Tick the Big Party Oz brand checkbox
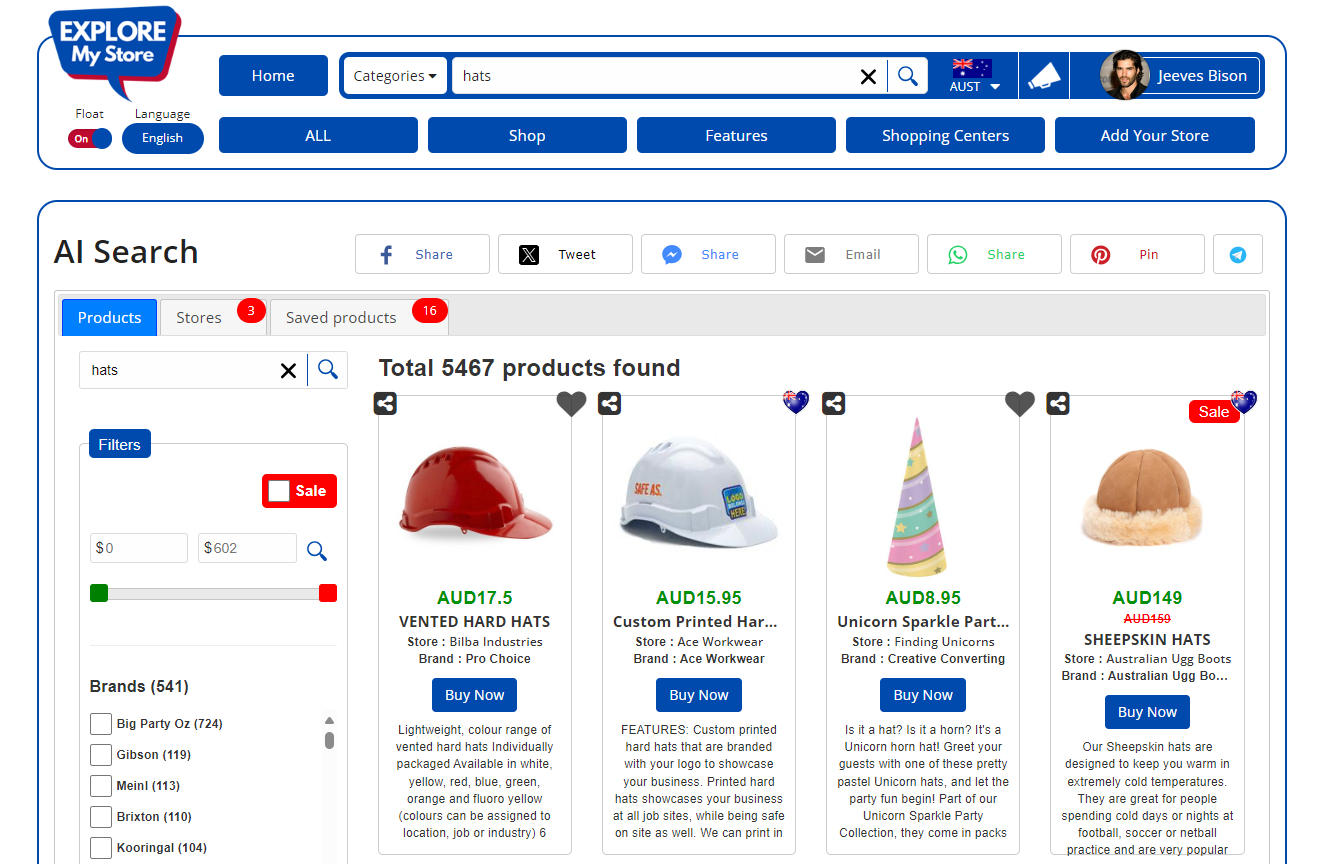The width and height of the screenshot is (1335, 864). click(101, 724)
